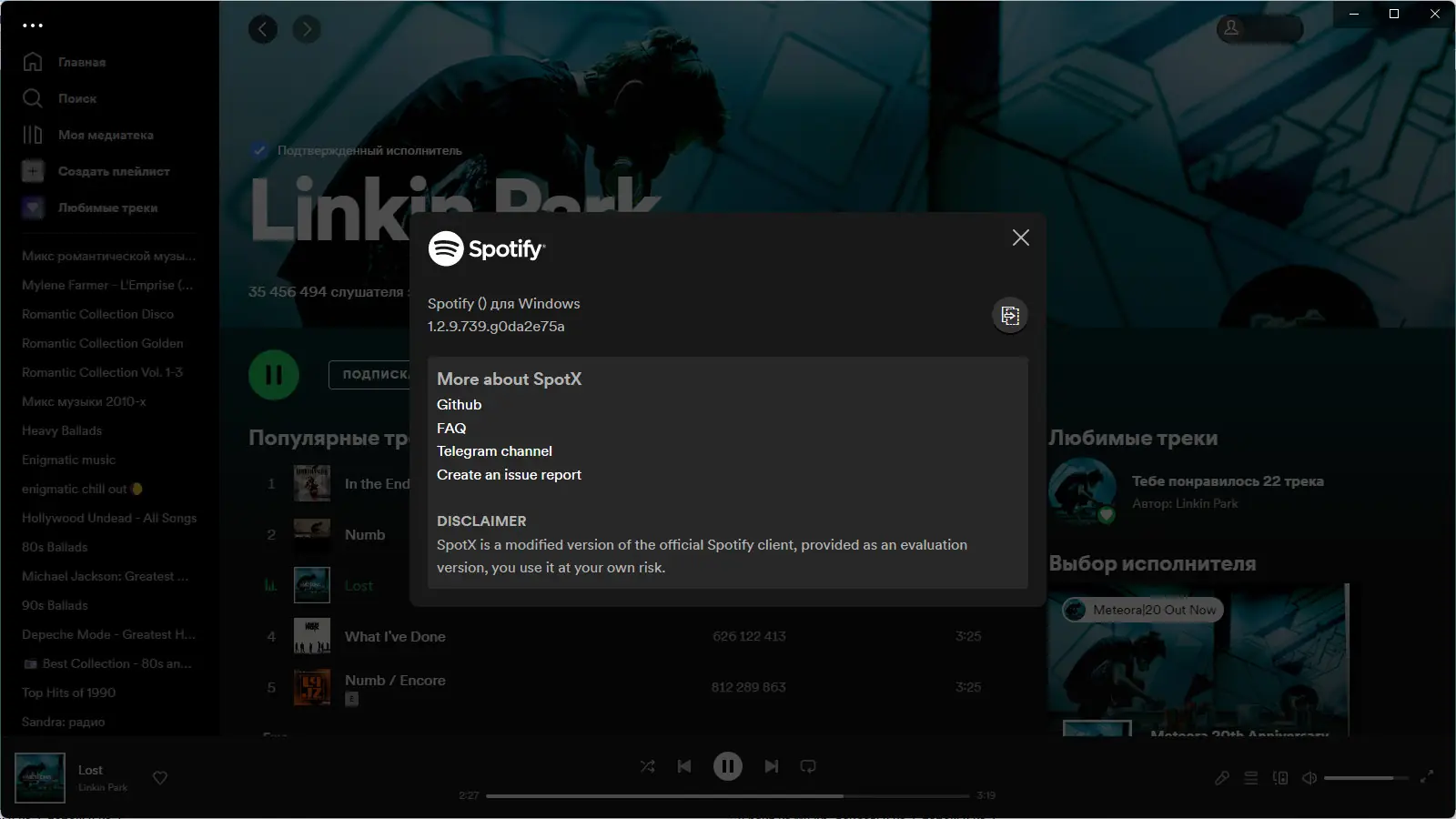Go to Главная (Home) in sidebar
The image size is (1456, 819).
[x=82, y=63]
